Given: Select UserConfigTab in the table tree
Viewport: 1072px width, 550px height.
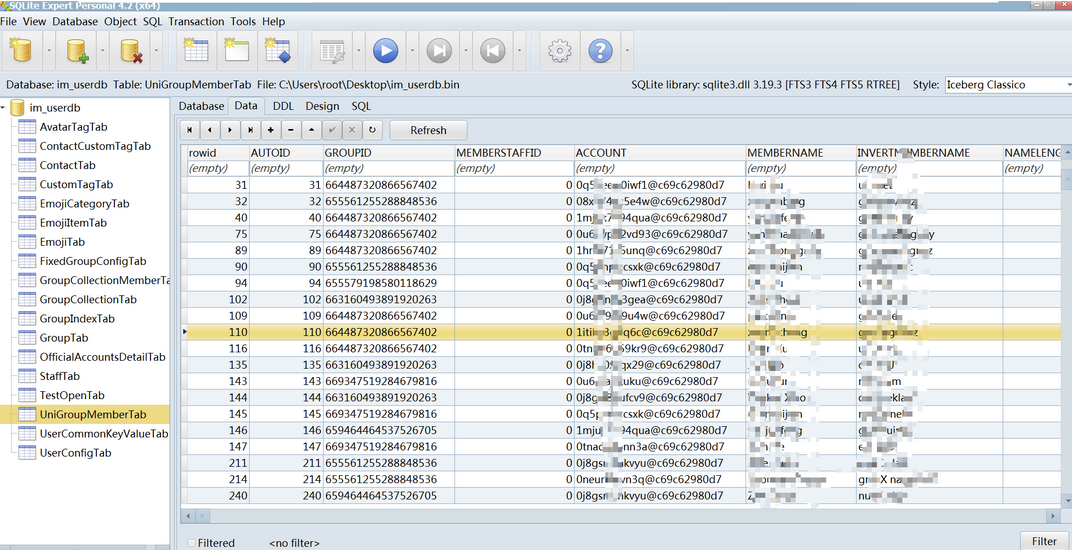Looking at the screenshot, I should click(75, 453).
